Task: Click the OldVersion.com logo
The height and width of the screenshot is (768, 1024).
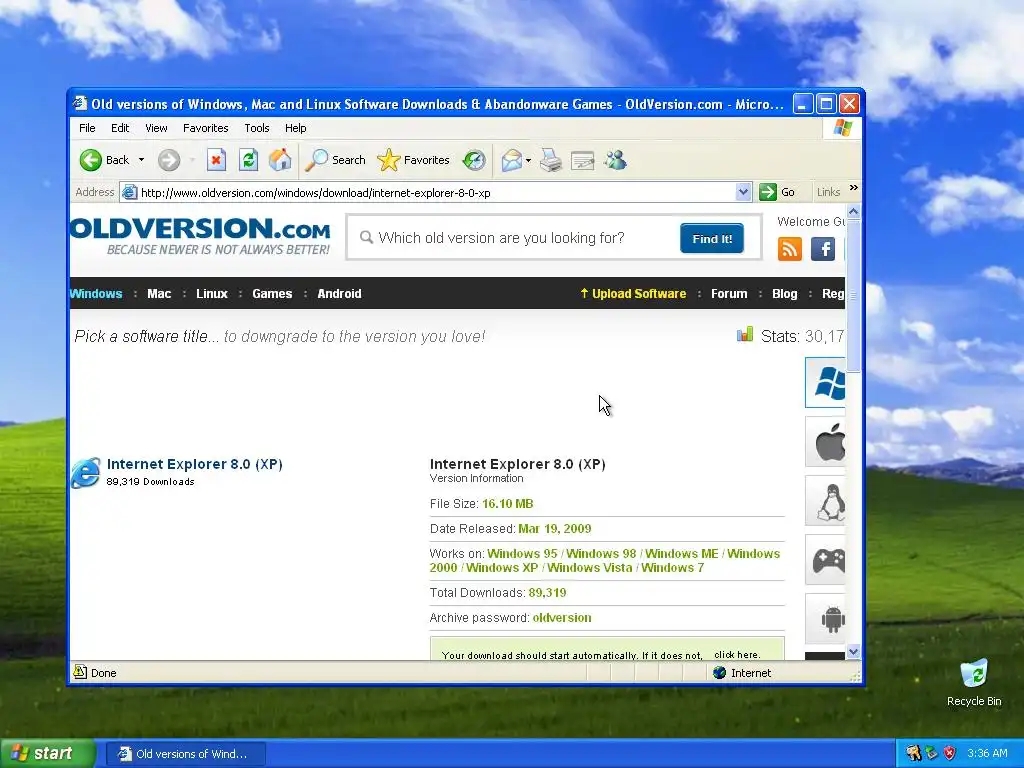Action: (200, 236)
